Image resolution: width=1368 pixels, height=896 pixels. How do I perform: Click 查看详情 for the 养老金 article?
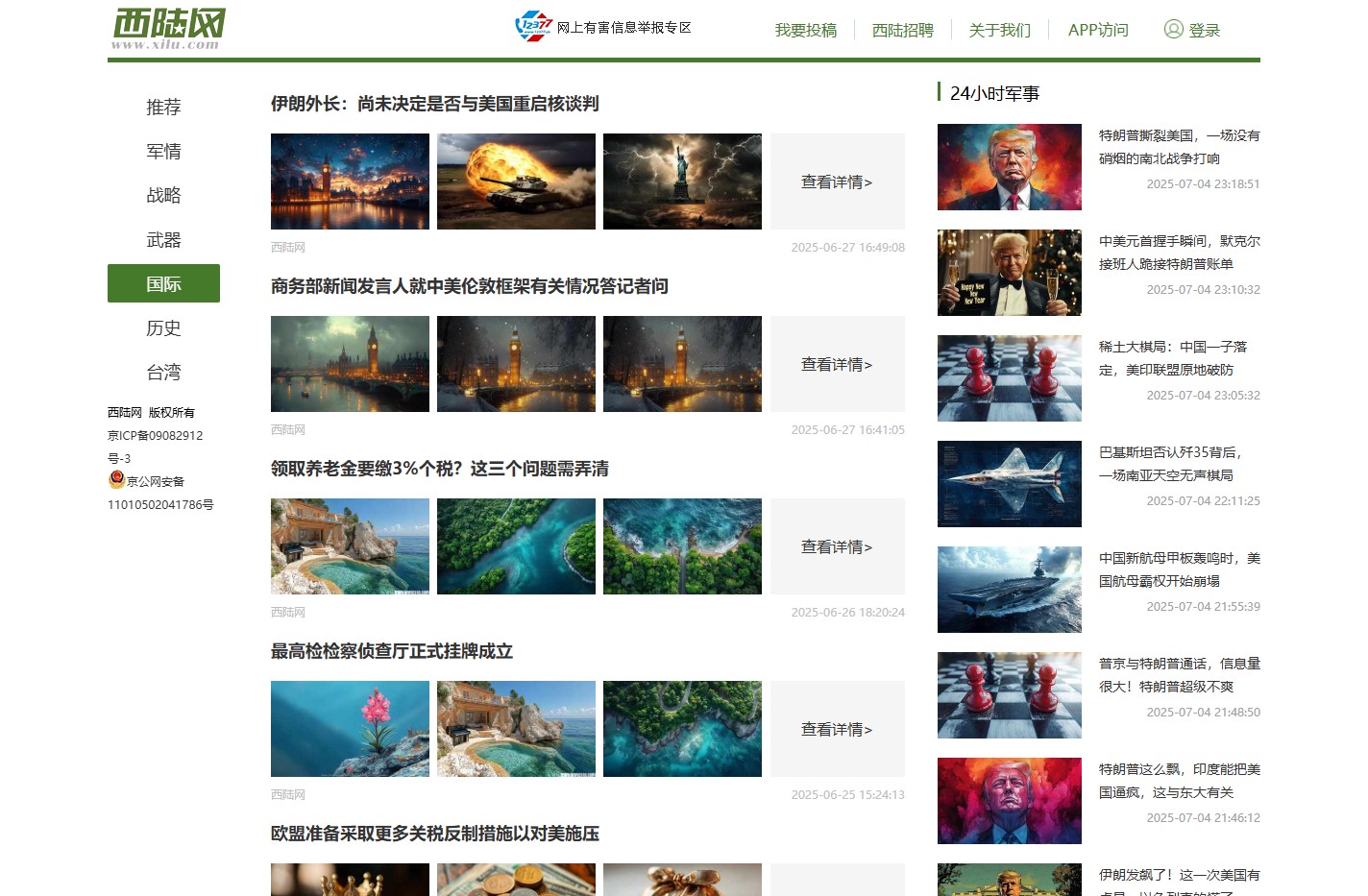click(837, 546)
